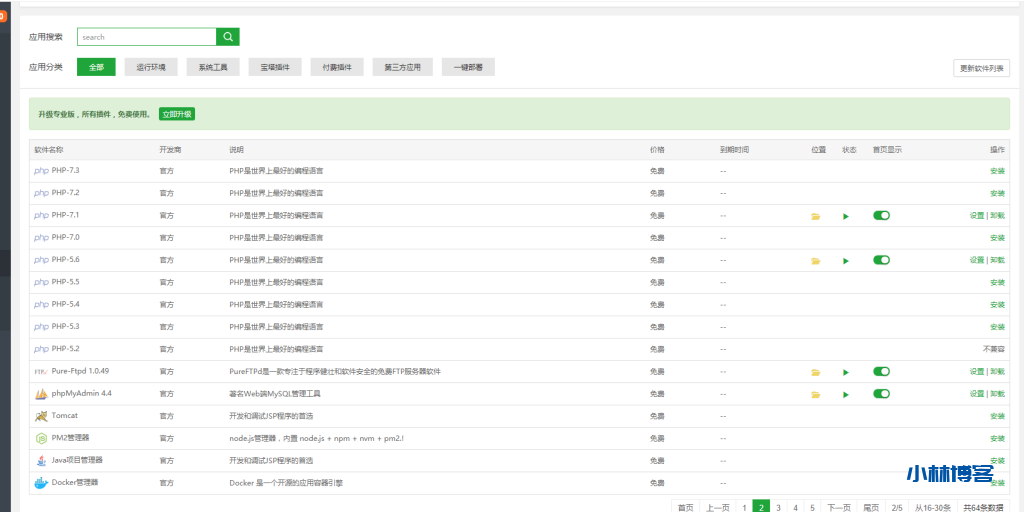Click the green search magnifier button
Viewport: 1024px width, 512px height.
tap(229, 37)
